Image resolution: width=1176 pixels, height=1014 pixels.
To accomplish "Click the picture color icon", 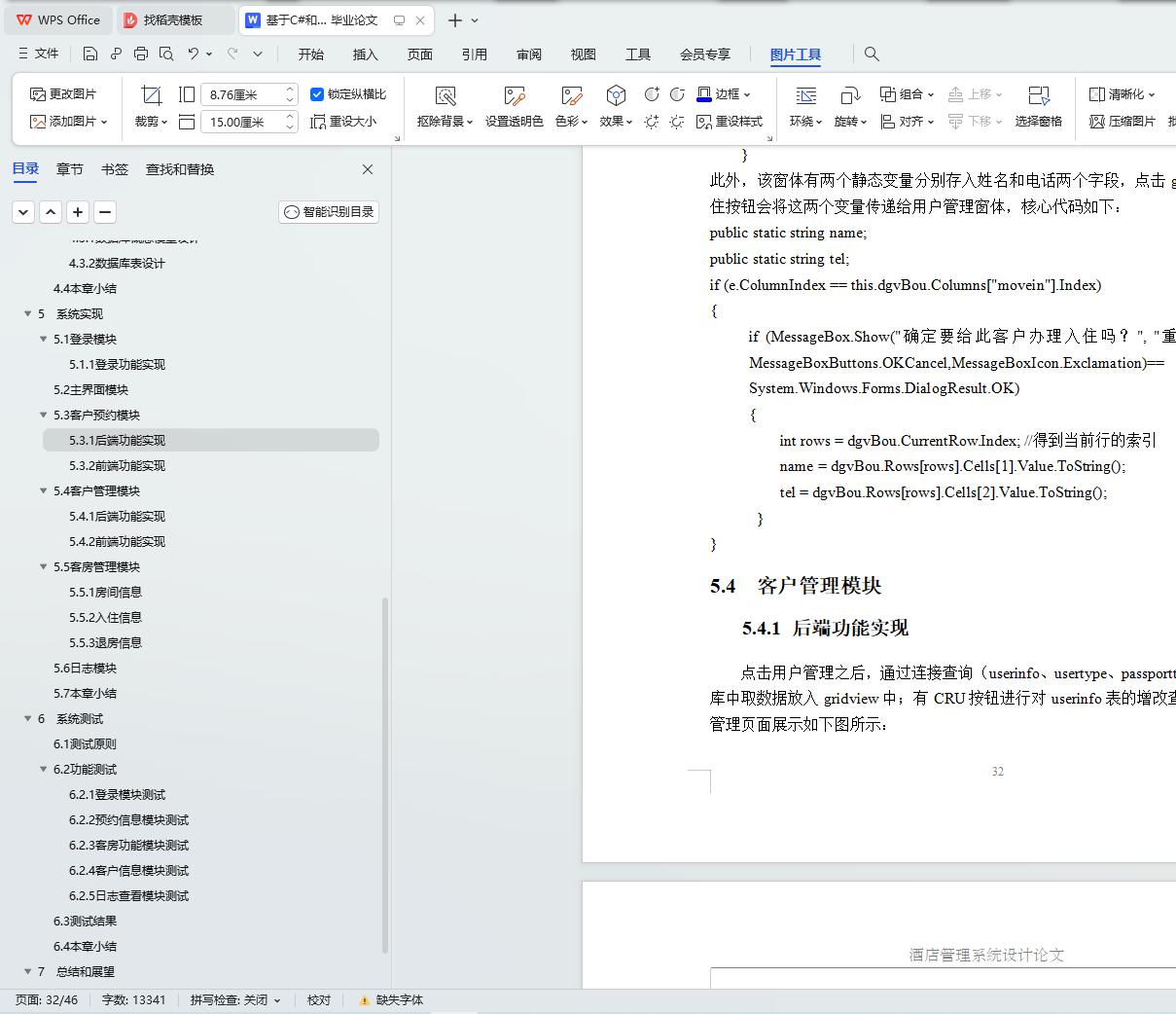I will pyautogui.click(x=571, y=95).
